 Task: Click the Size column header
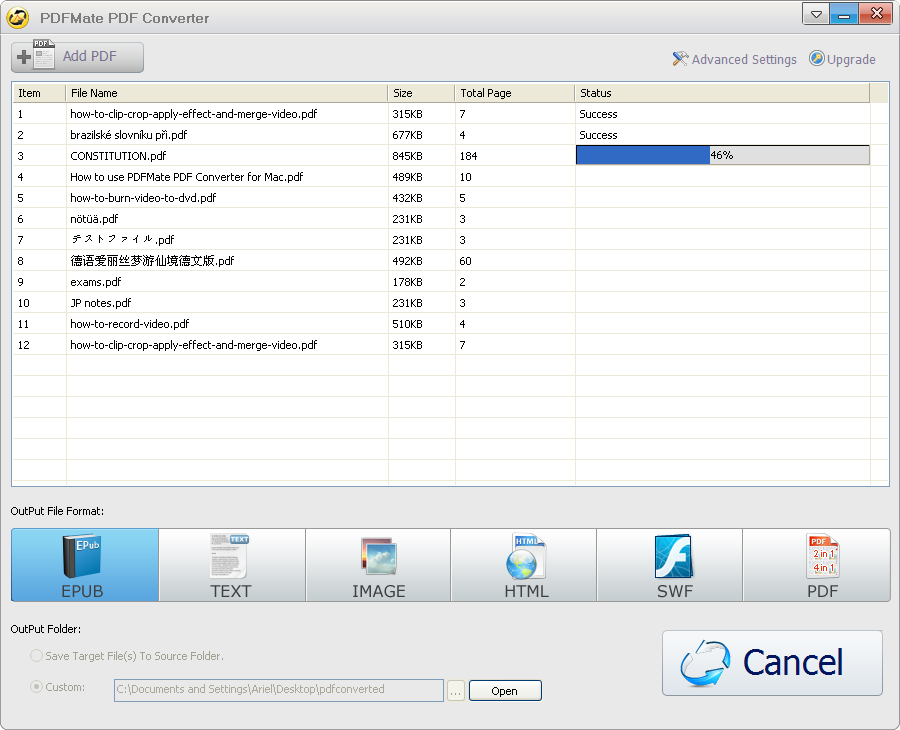421,93
